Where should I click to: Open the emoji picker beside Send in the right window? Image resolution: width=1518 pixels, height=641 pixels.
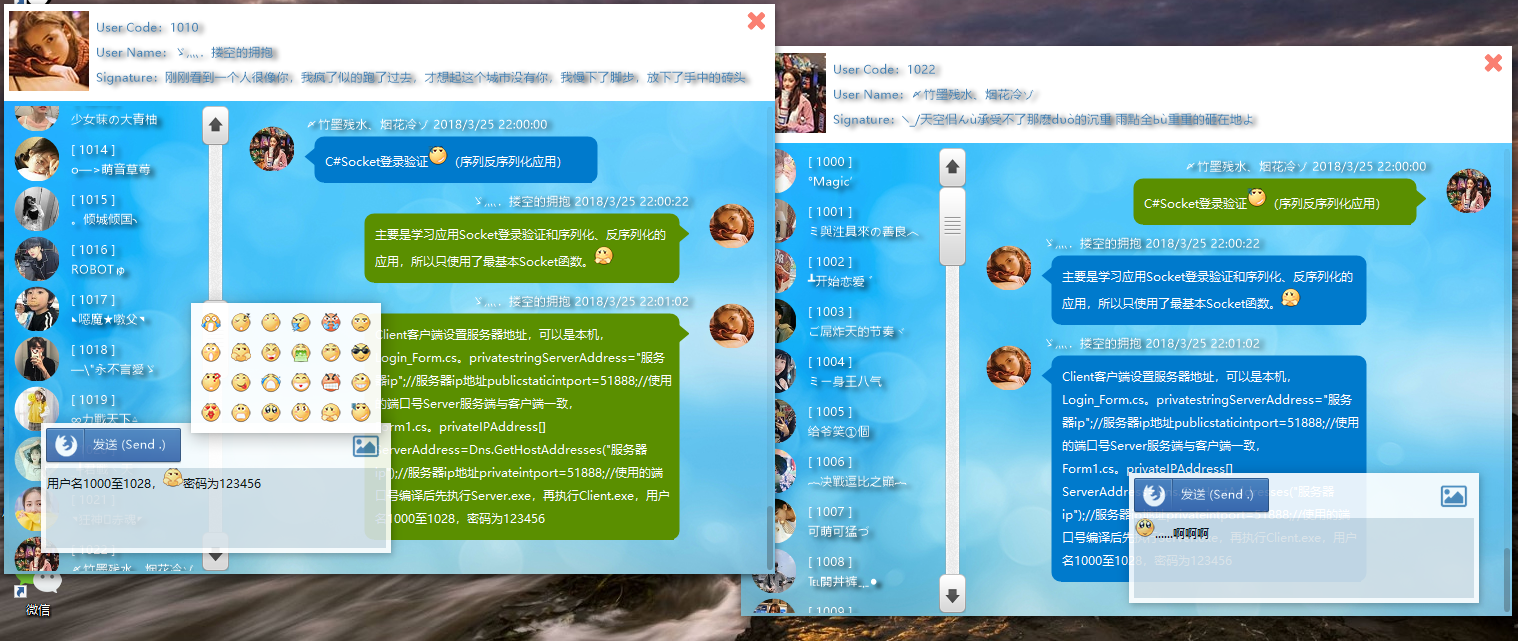point(1153,494)
